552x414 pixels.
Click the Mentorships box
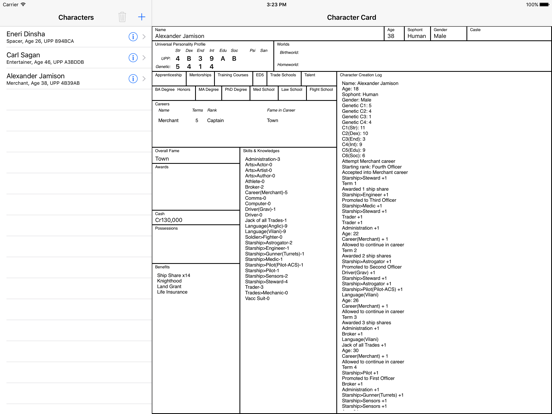[200, 79]
